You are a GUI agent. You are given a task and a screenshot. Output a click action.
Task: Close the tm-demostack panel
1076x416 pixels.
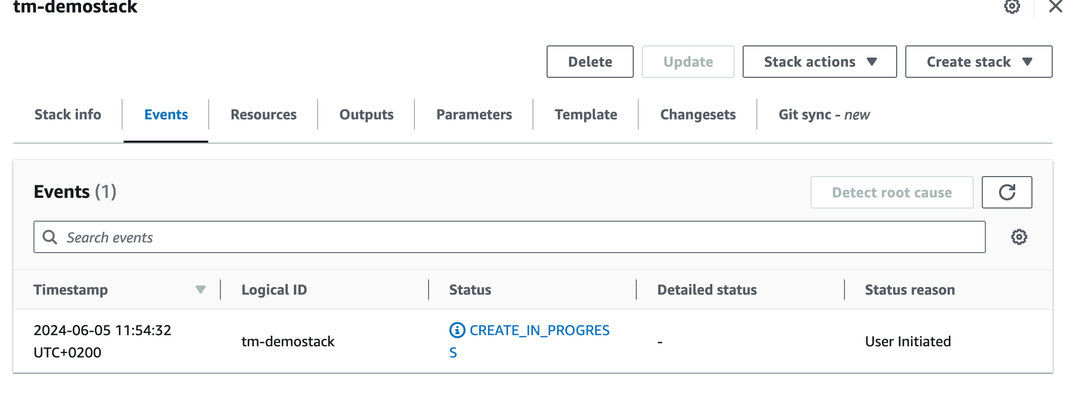[x=1055, y=7]
